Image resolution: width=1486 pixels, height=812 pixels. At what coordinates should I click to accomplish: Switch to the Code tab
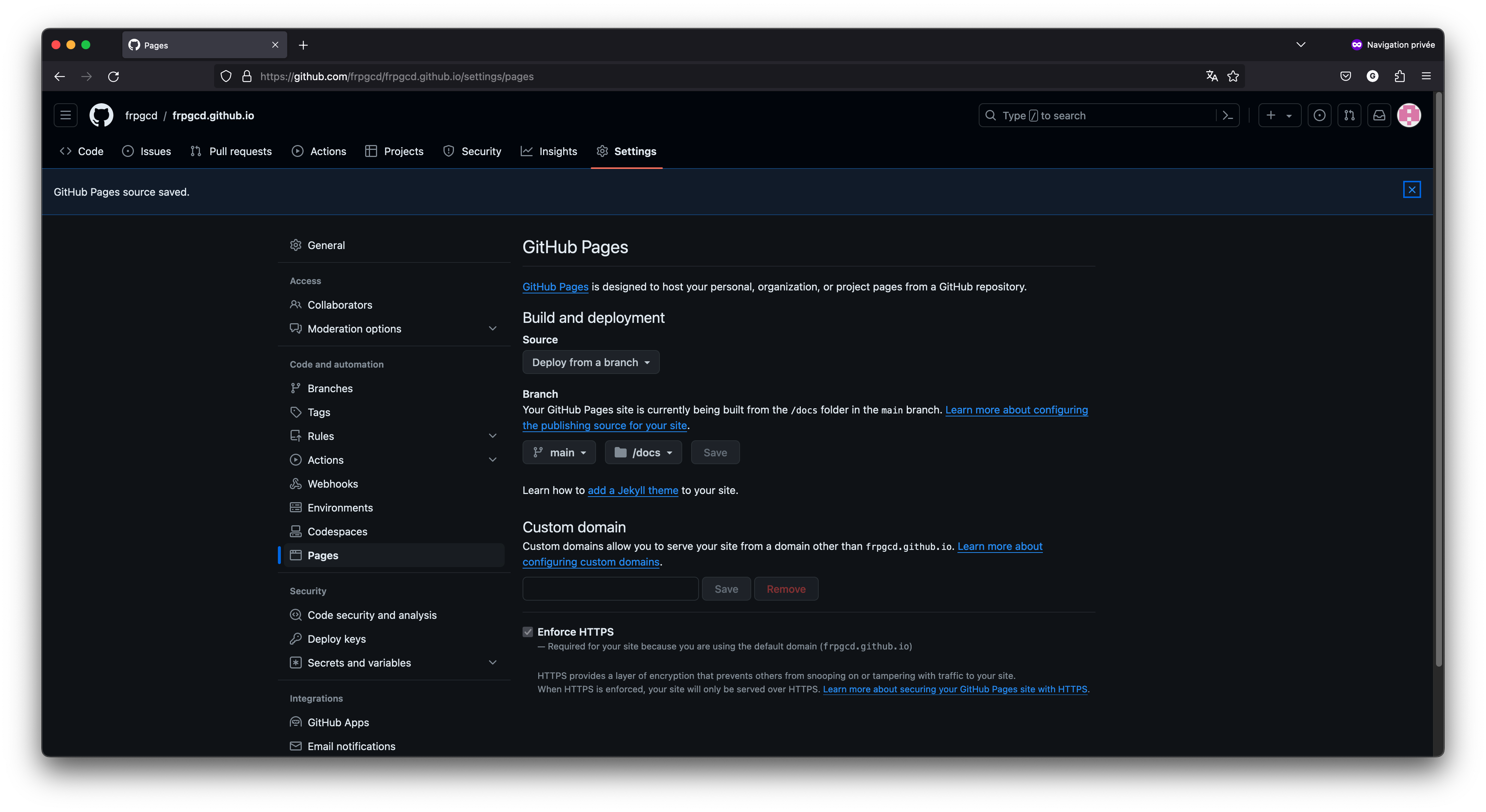[x=81, y=151]
